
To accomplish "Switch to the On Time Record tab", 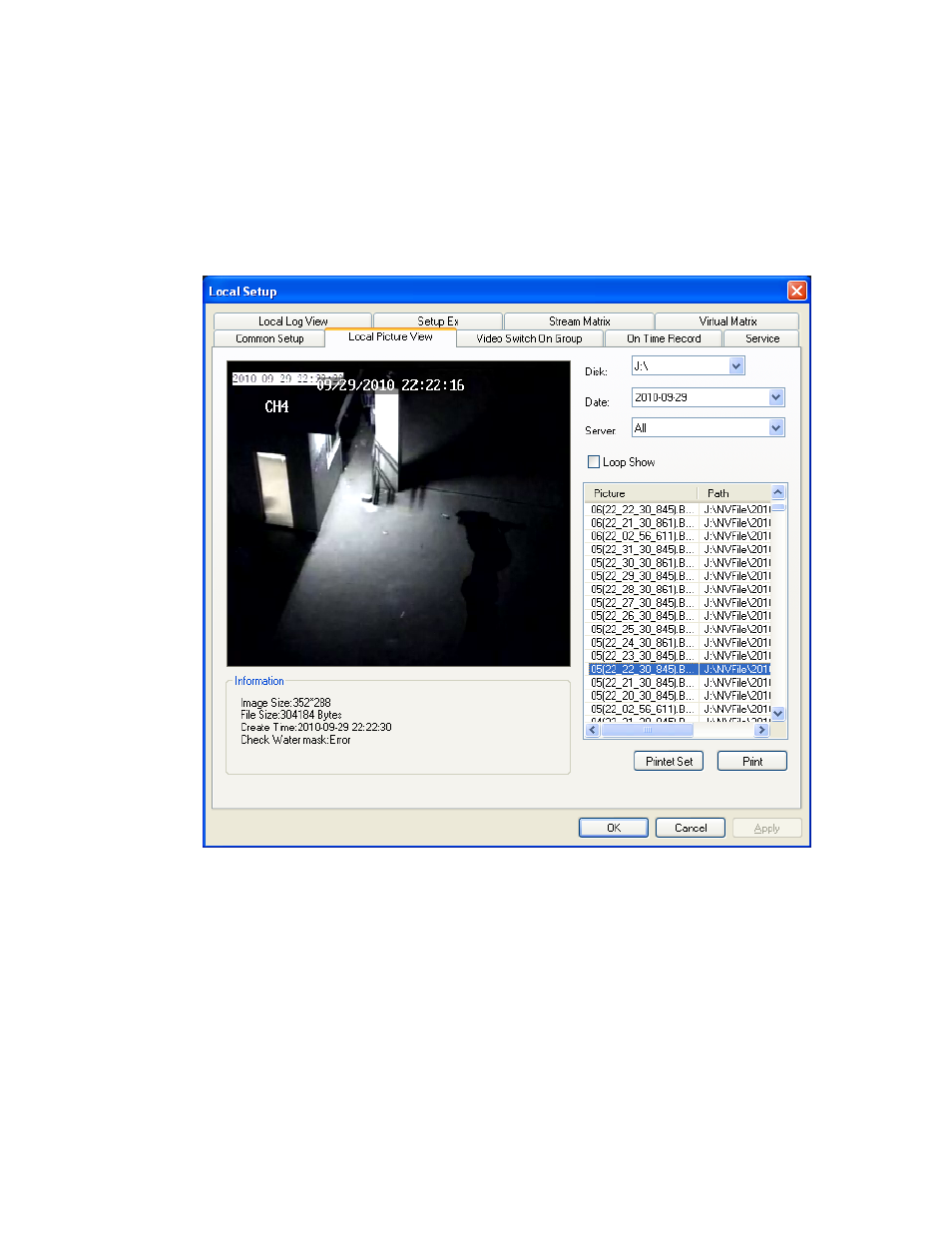I will coord(664,338).
